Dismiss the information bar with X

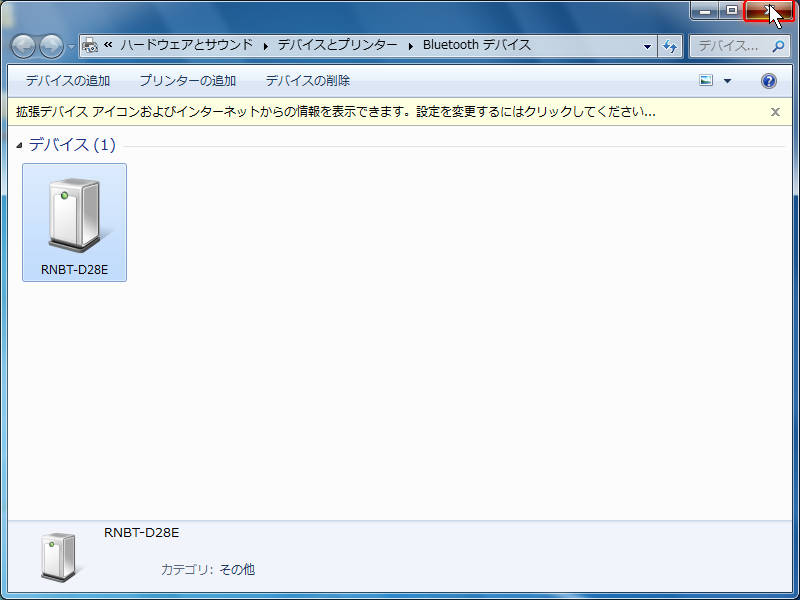[x=775, y=112]
